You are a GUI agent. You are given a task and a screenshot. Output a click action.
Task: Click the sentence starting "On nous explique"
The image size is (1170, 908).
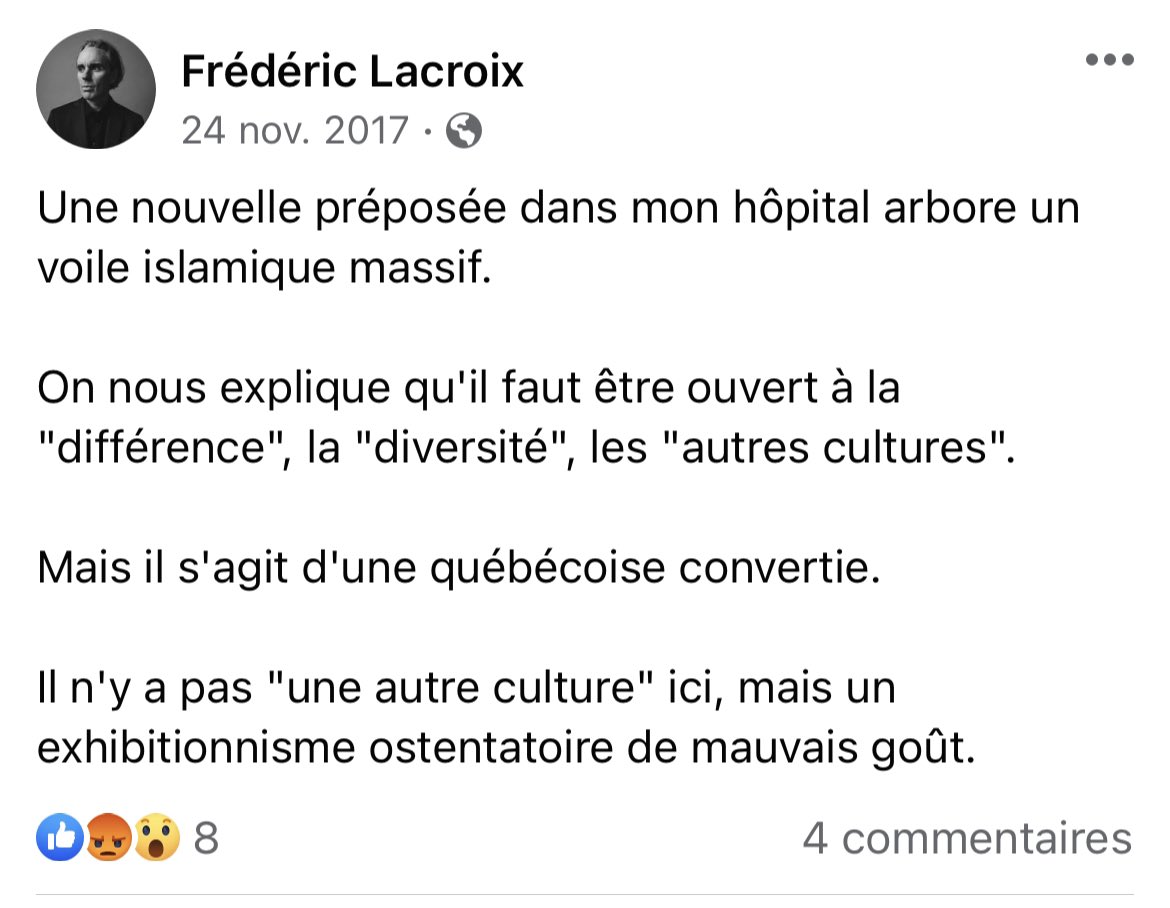526,418
